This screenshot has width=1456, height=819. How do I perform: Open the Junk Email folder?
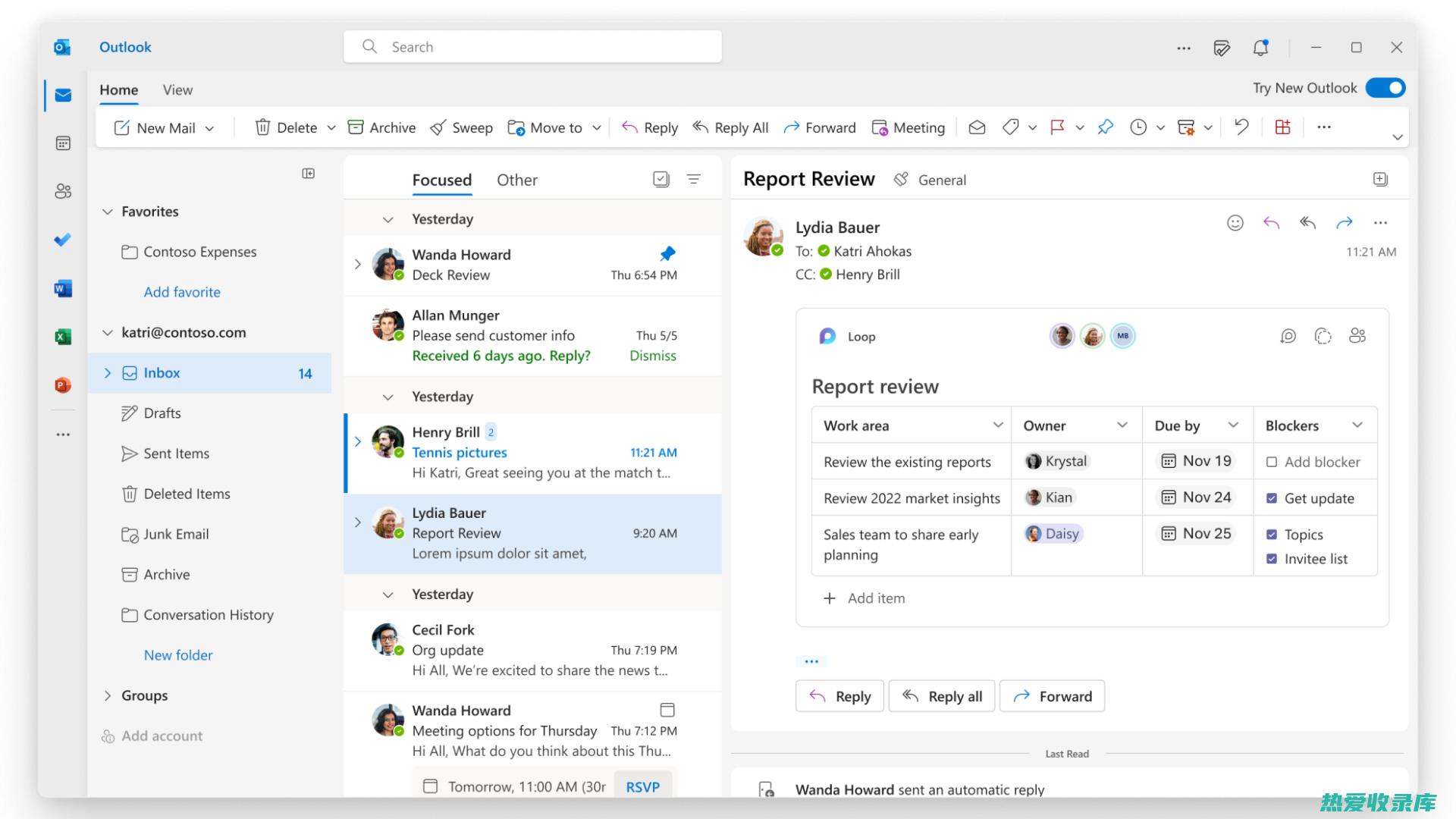coord(176,534)
